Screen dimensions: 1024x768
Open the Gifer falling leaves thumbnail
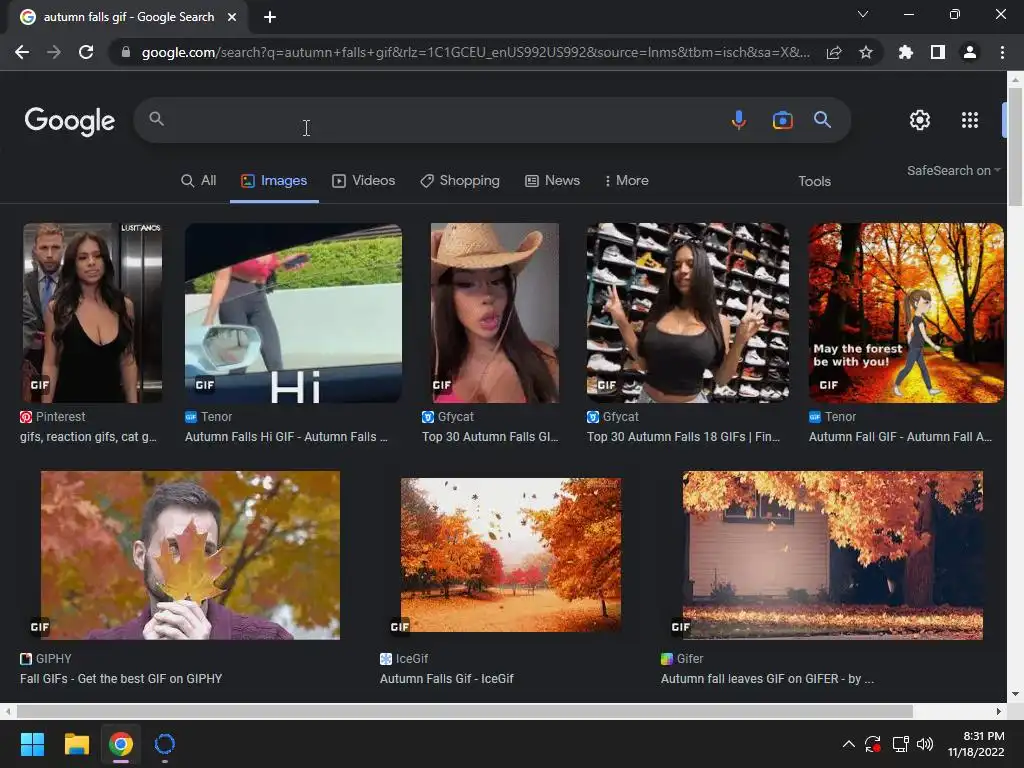pos(833,555)
